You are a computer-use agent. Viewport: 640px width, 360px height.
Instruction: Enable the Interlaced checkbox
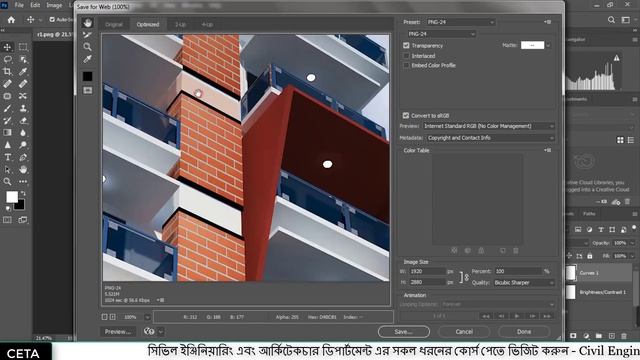pyautogui.click(x=406, y=56)
